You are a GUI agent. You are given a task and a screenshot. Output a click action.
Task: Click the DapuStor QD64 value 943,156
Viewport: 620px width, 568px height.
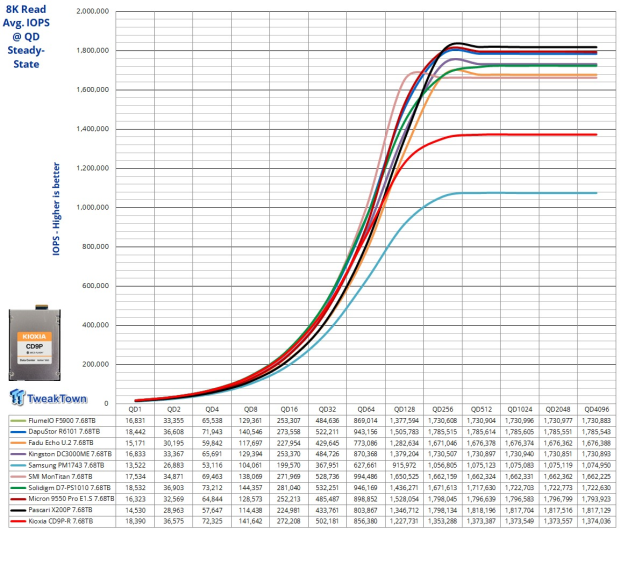point(366,432)
